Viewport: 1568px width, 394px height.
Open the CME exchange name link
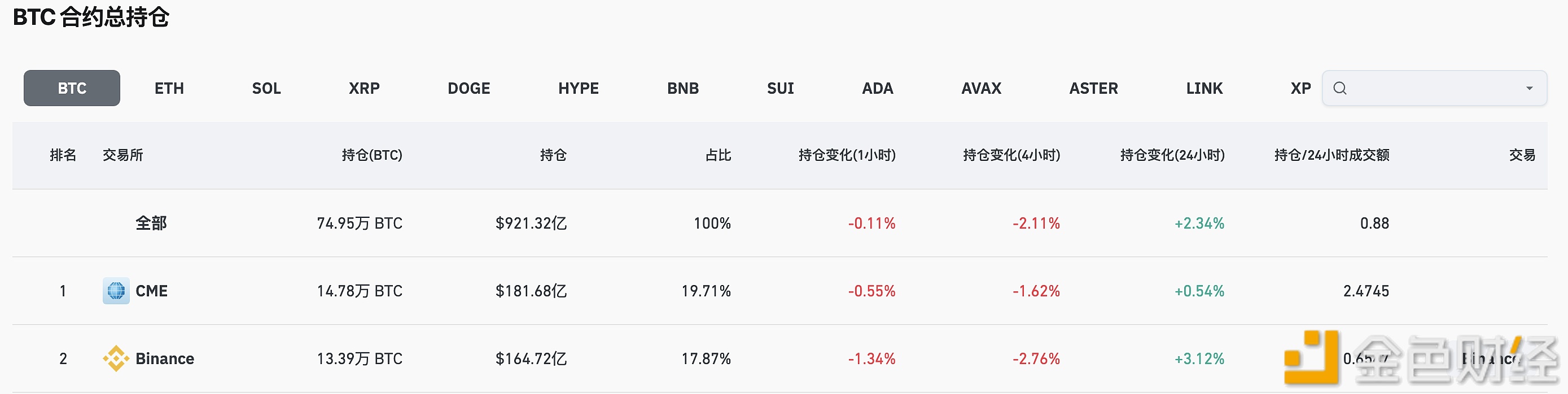point(152,291)
